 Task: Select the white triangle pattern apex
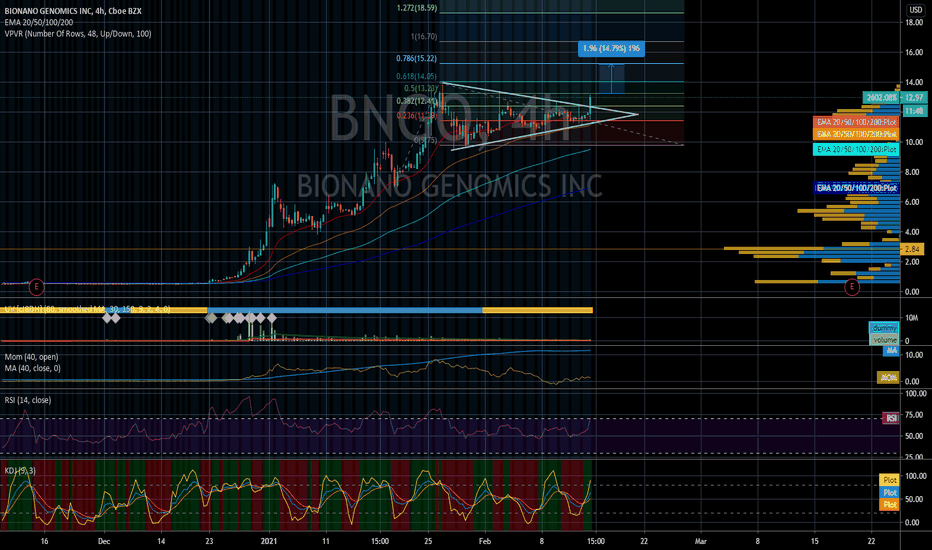coord(638,114)
